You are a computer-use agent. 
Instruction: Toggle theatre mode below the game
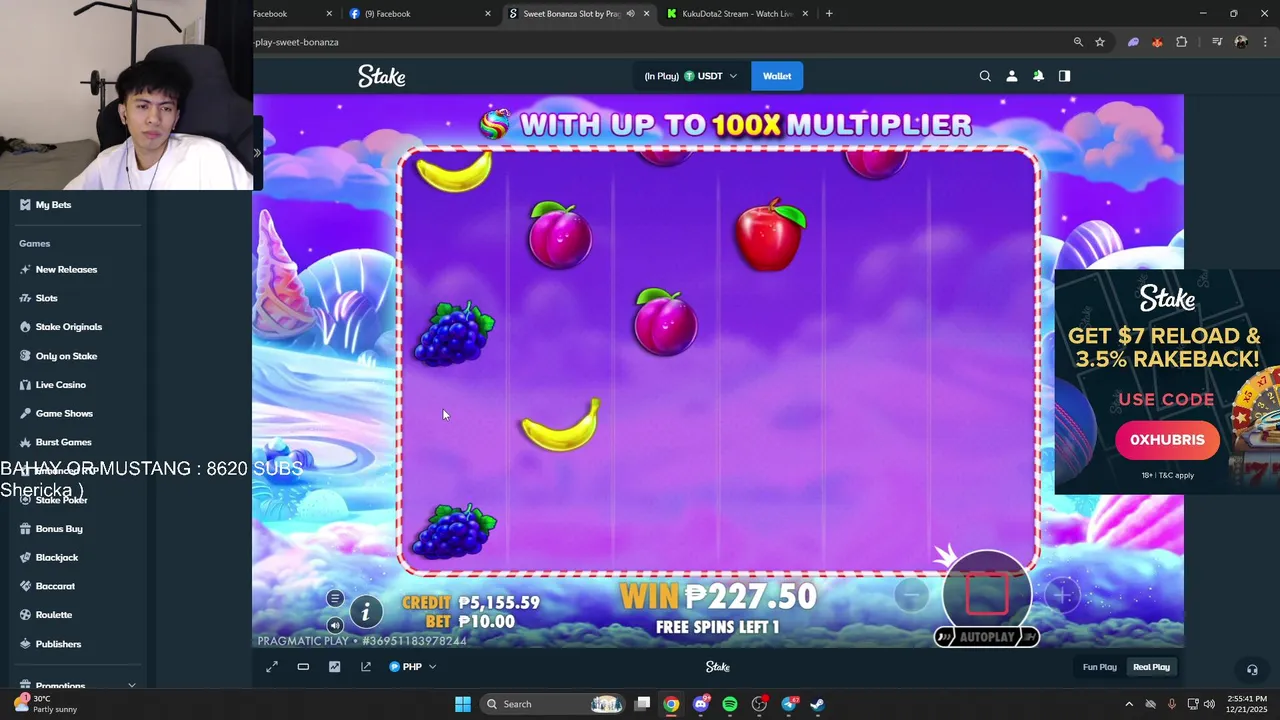point(303,667)
